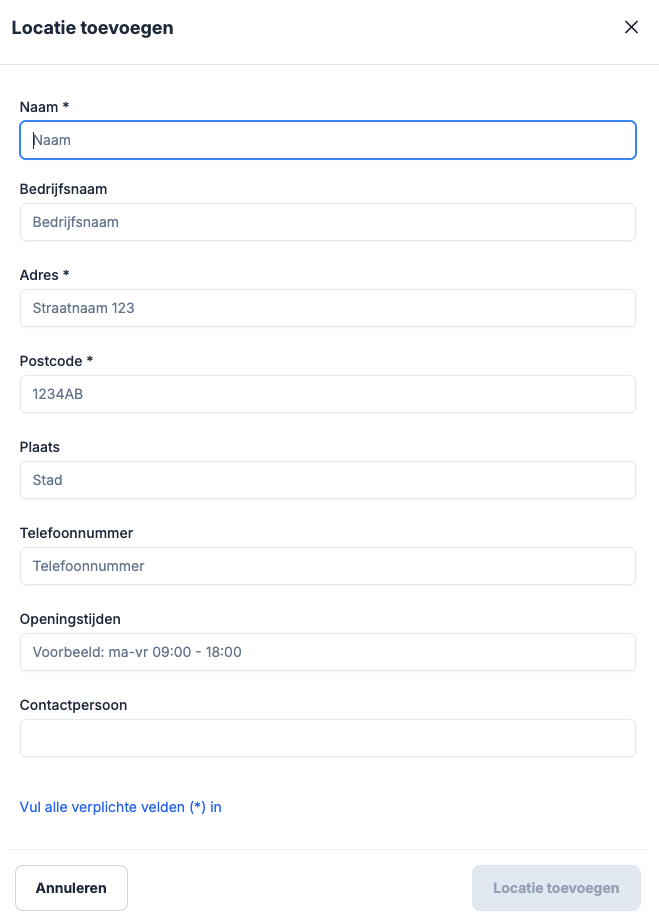Select the Postcode input showing 1234AB
Image resolution: width=659 pixels, height=924 pixels.
click(x=328, y=394)
